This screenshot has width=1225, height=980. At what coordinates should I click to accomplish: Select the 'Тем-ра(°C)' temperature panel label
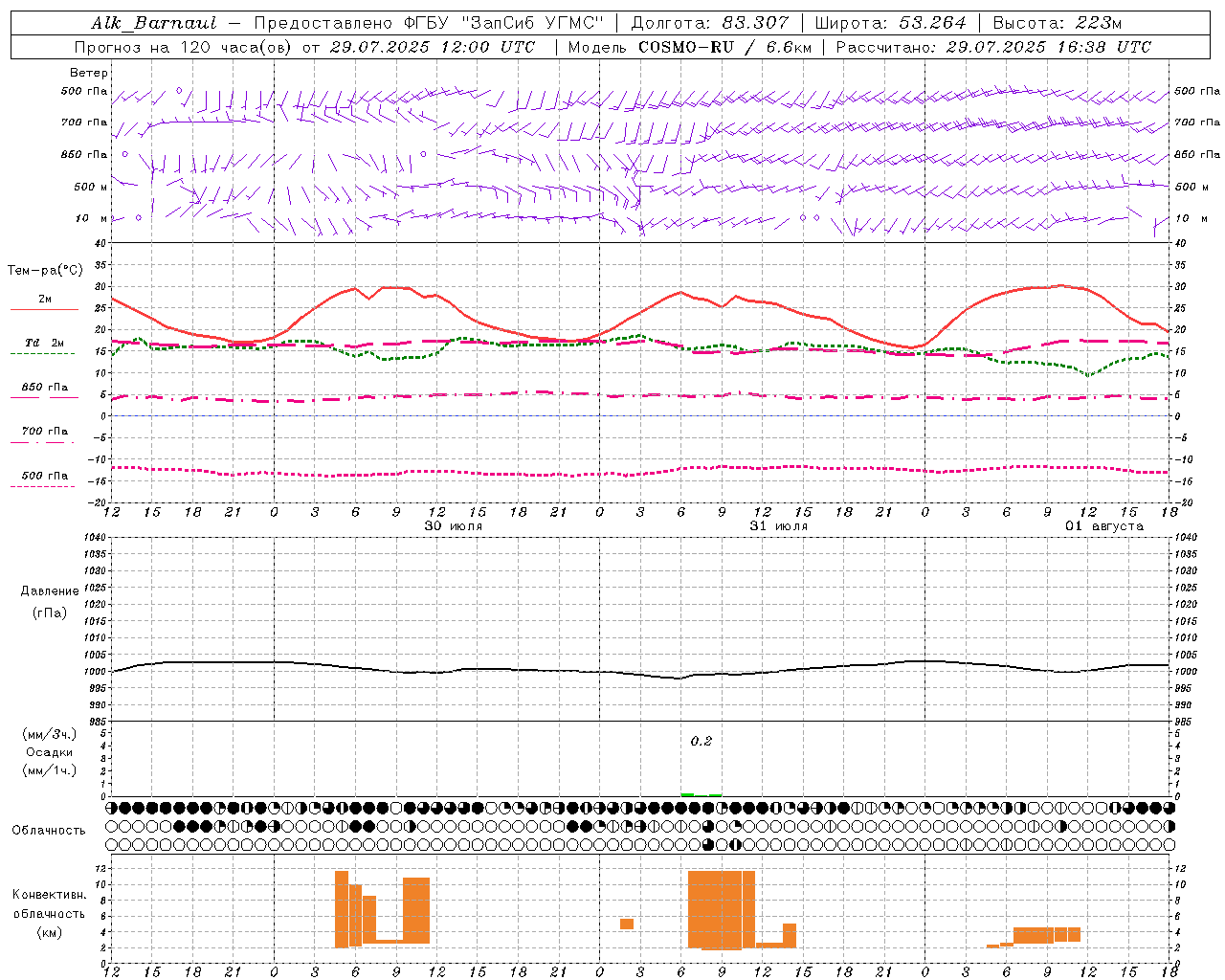(x=45, y=271)
